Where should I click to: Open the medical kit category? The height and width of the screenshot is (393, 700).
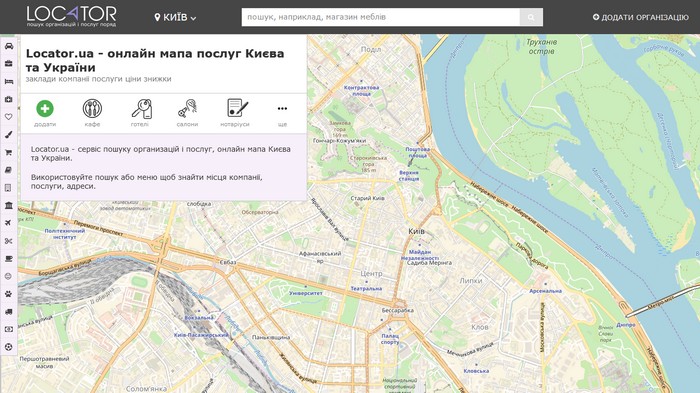click(x=8, y=99)
